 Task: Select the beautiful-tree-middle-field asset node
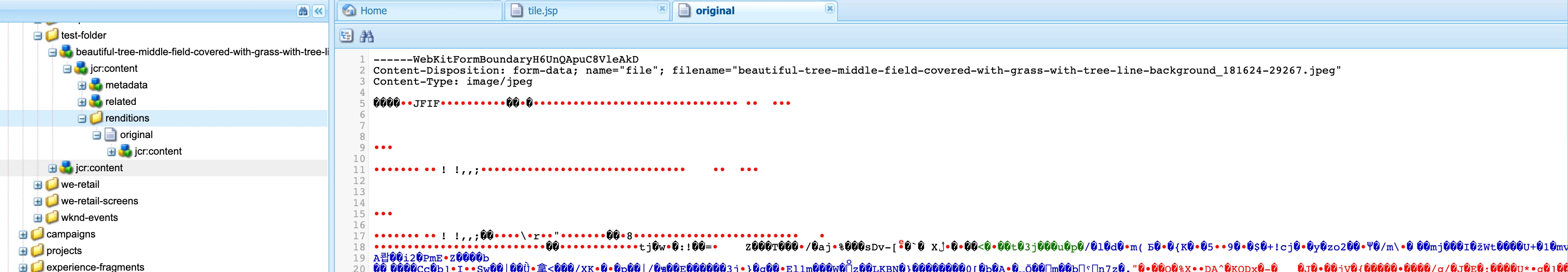click(201, 52)
